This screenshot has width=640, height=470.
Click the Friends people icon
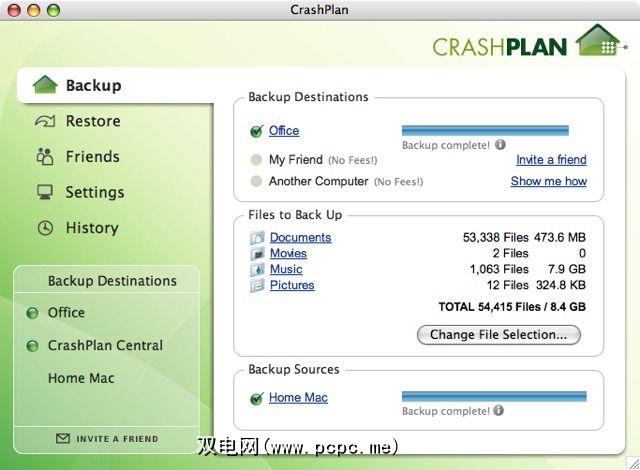point(45,157)
